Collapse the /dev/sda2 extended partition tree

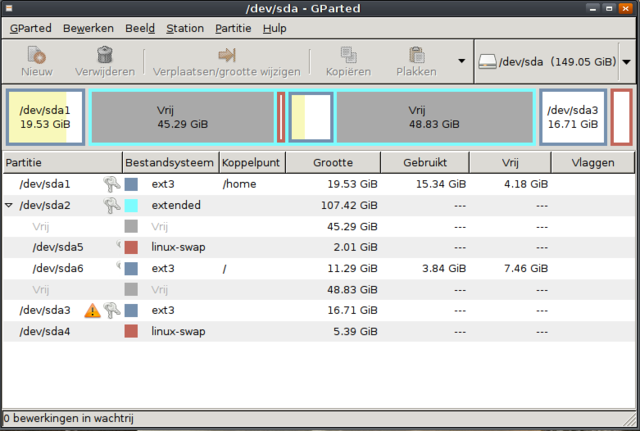[x=10, y=205]
